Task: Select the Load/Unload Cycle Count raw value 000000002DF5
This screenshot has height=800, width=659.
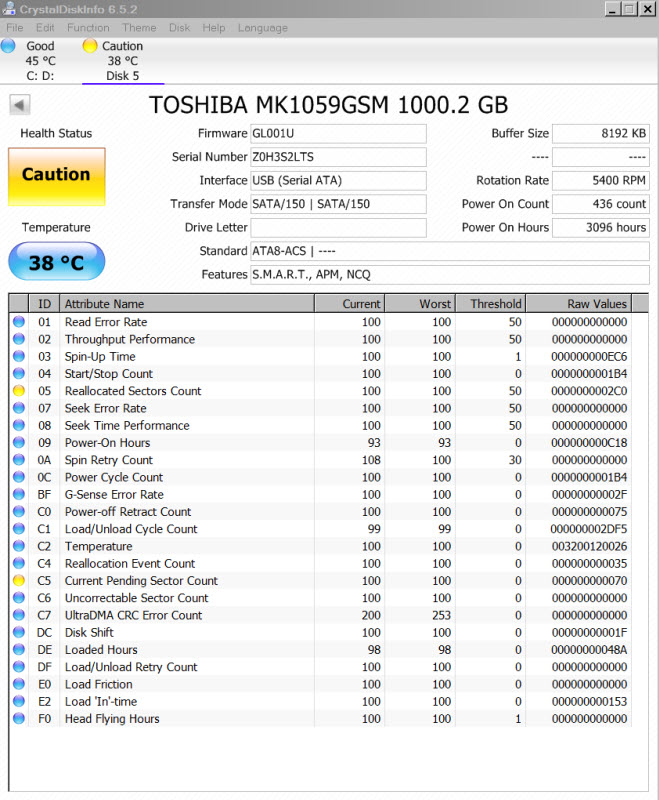Action: 589,529
